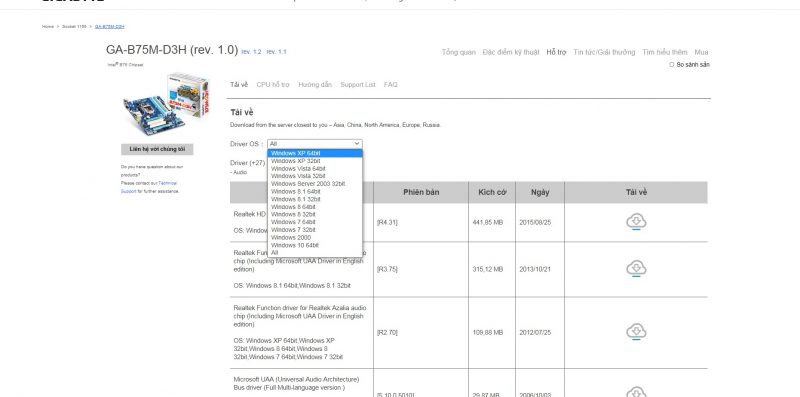
Task: Click the Tải về column header
Action: tap(636, 192)
